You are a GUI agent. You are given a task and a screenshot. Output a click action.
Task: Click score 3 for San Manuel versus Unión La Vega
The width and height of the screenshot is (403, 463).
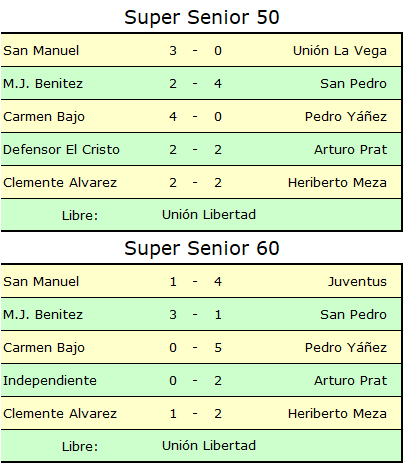pos(173,51)
